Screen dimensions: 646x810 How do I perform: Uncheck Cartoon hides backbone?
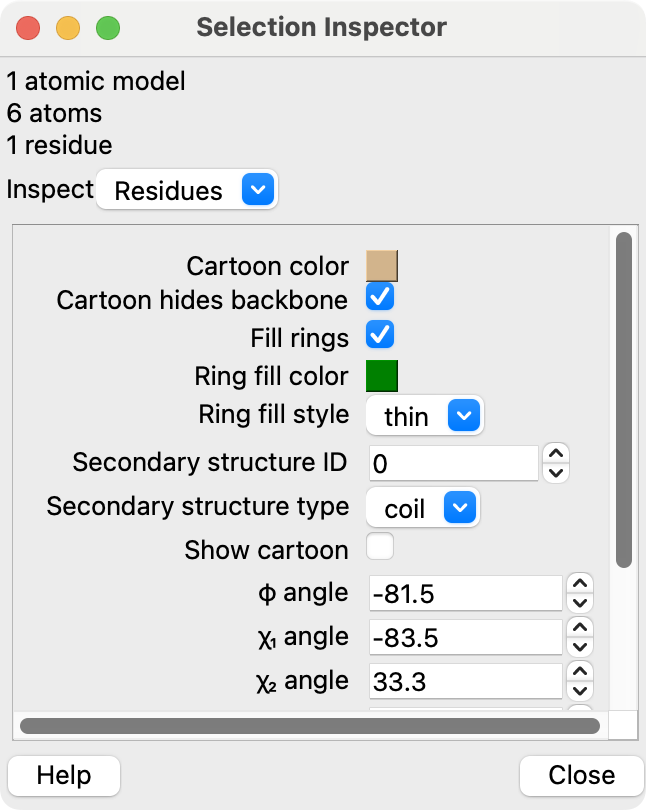tap(380, 297)
